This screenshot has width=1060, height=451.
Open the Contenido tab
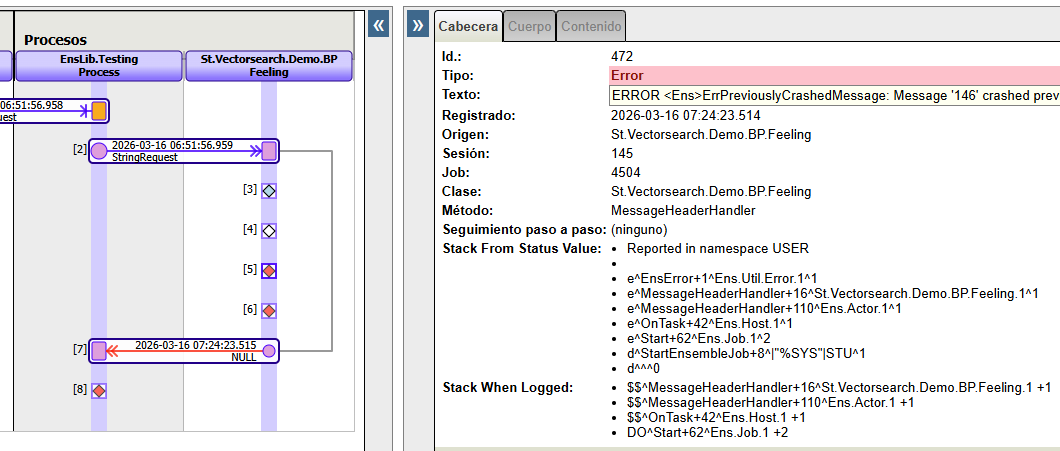[591, 26]
